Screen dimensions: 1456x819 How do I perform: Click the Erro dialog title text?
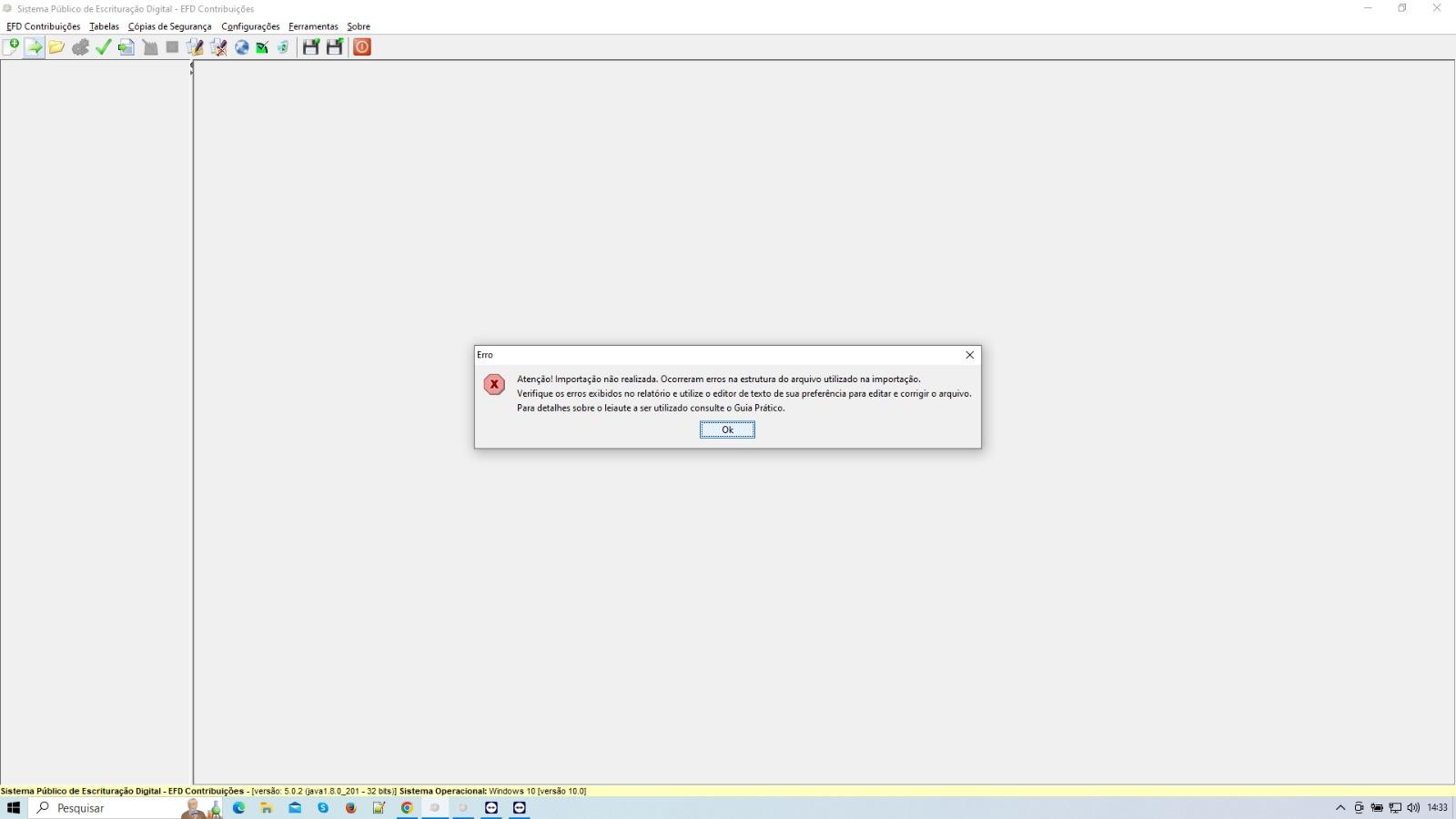tap(485, 355)
